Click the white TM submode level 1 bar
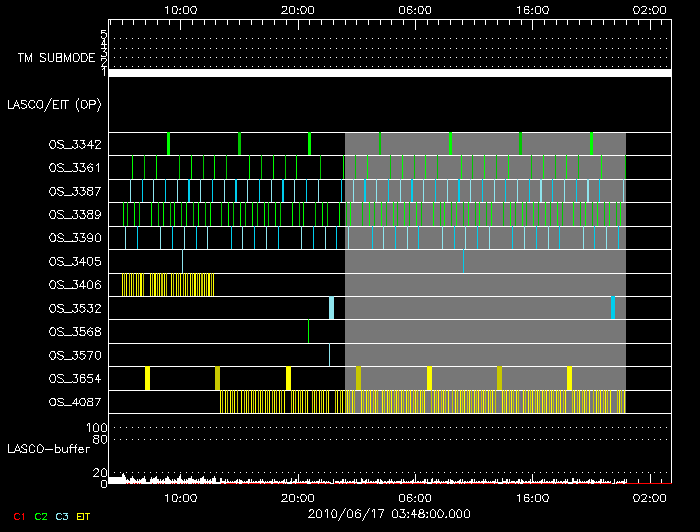This screenshot has width=700, height=532. [x=389, y=73]
